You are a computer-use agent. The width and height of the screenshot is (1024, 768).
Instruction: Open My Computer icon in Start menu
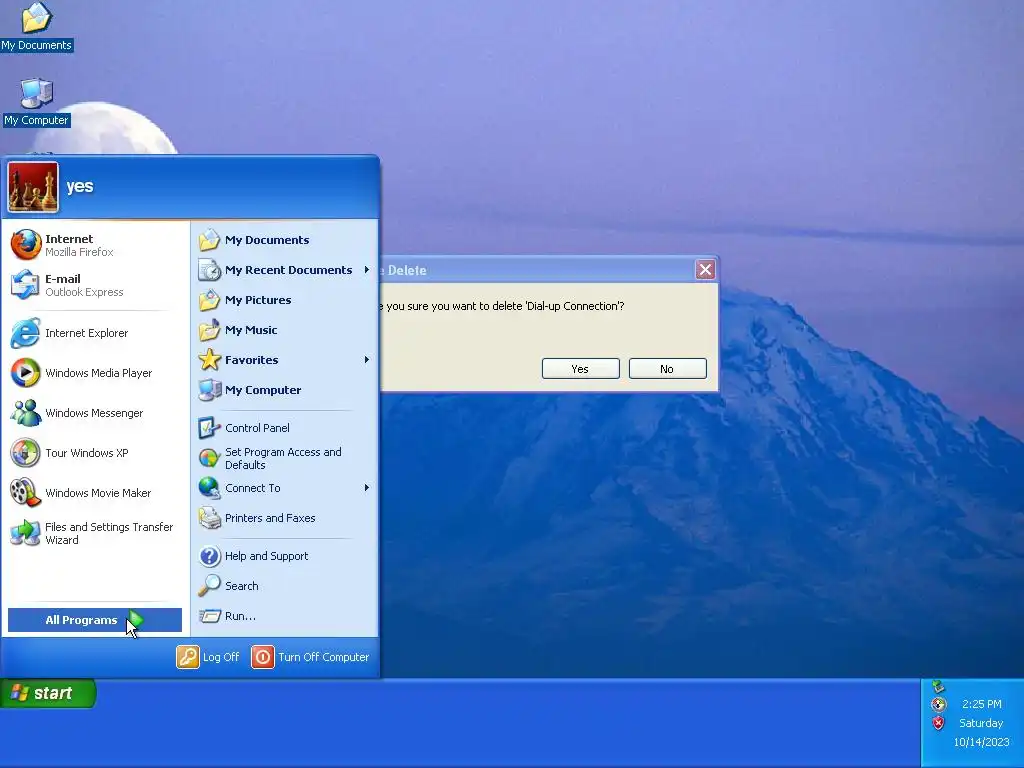[x=209, y=390]
